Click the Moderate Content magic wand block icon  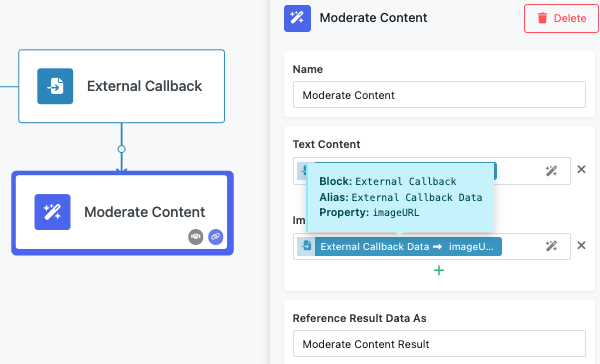point(52,212)
